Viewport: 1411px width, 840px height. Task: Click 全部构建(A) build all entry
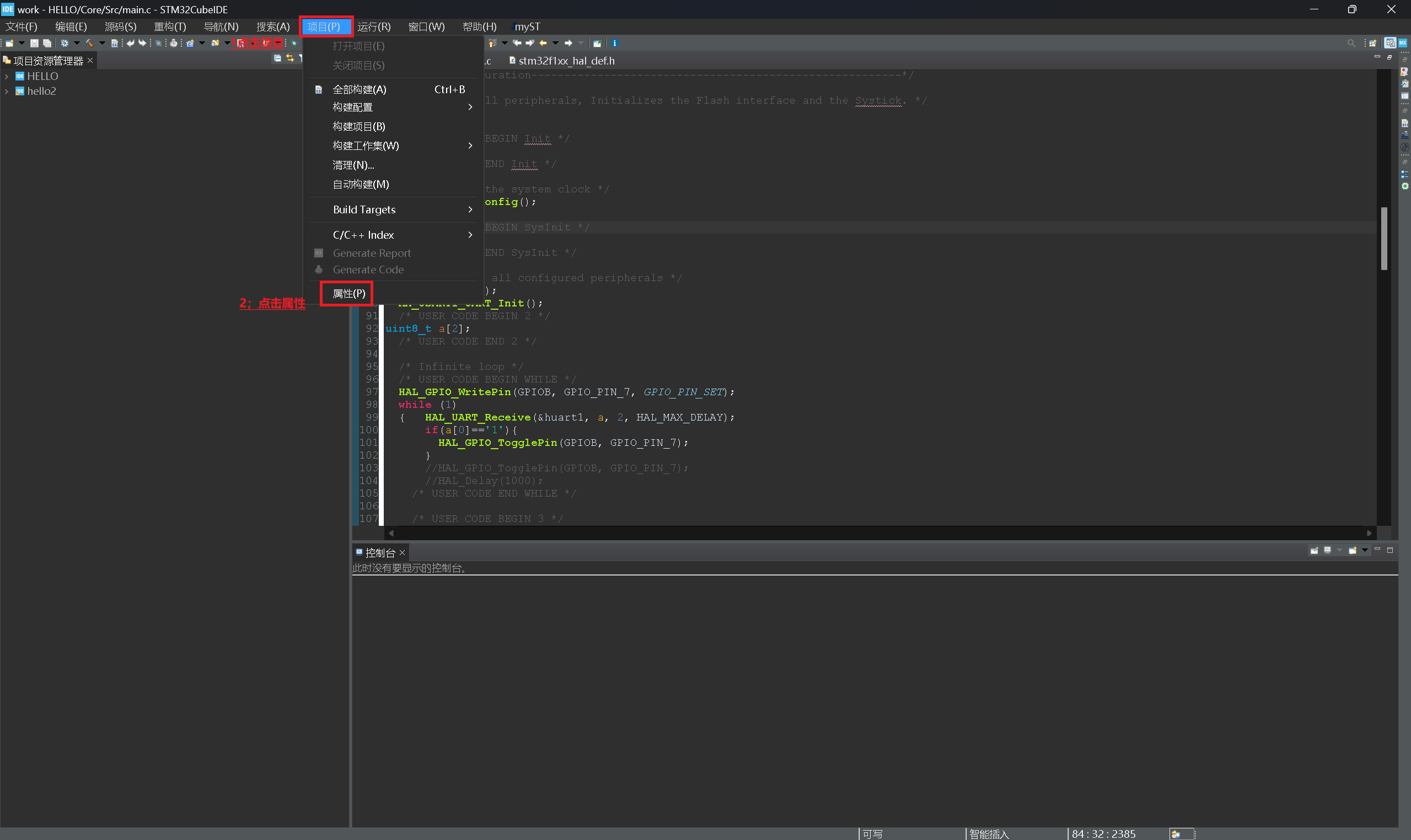click(360, 89)
